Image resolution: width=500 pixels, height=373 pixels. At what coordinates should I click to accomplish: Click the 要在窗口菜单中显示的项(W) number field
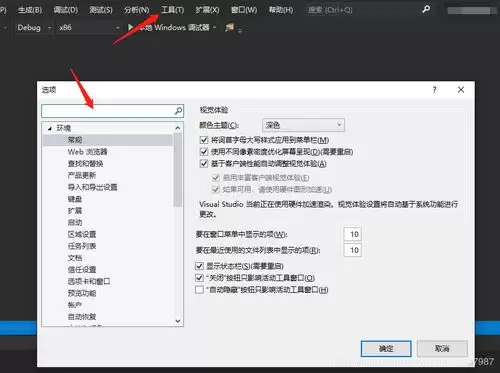coord(353,234)
